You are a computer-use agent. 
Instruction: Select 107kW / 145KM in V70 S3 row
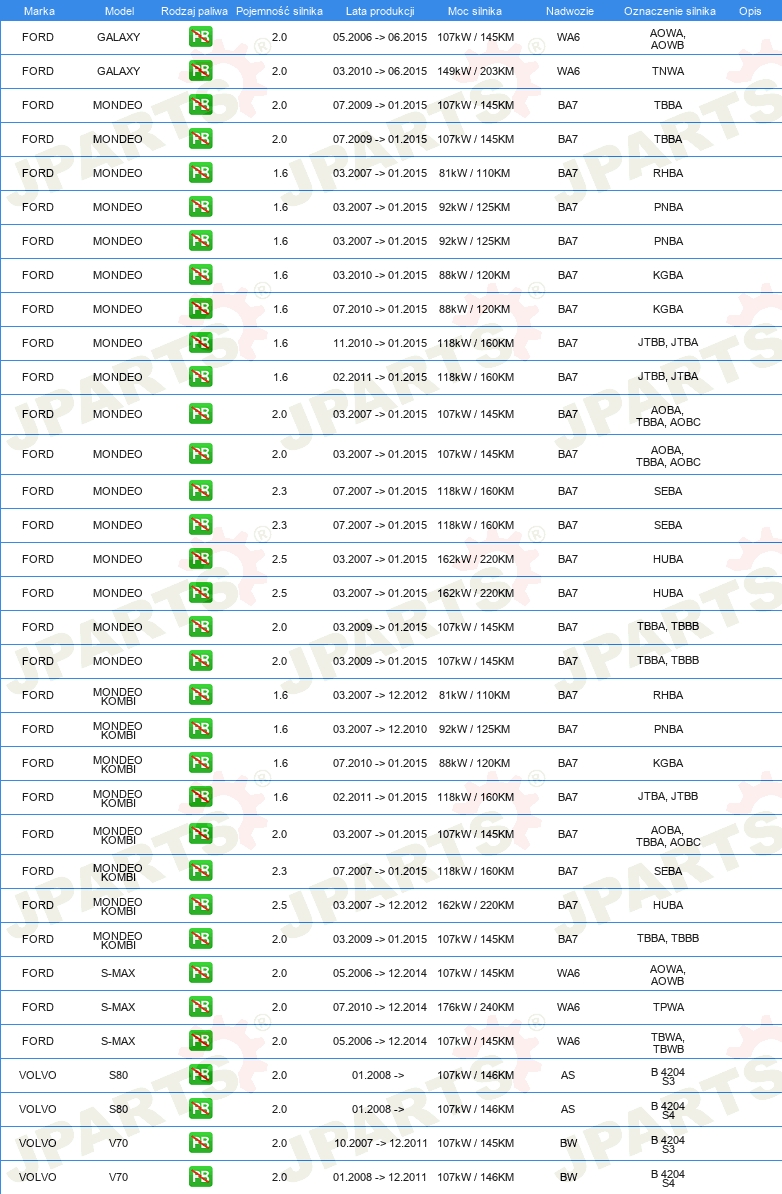475,1142
